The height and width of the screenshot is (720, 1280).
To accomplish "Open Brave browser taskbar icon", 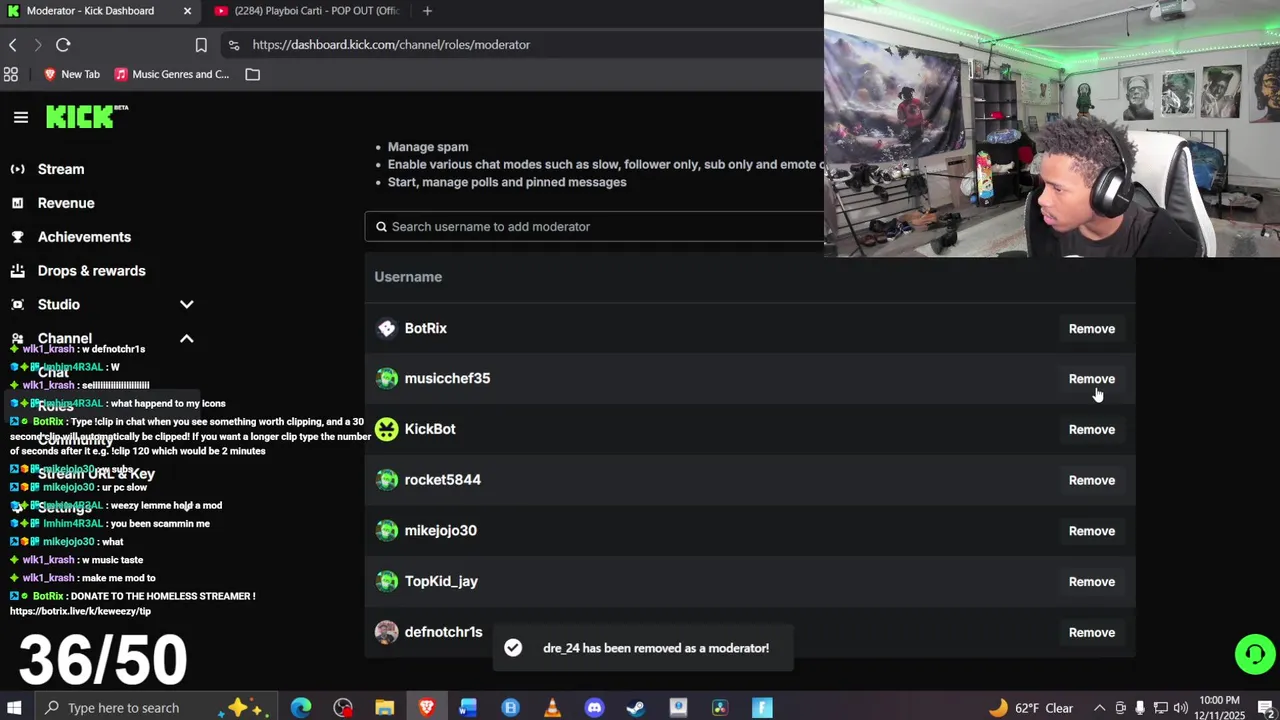I will 427,708.
